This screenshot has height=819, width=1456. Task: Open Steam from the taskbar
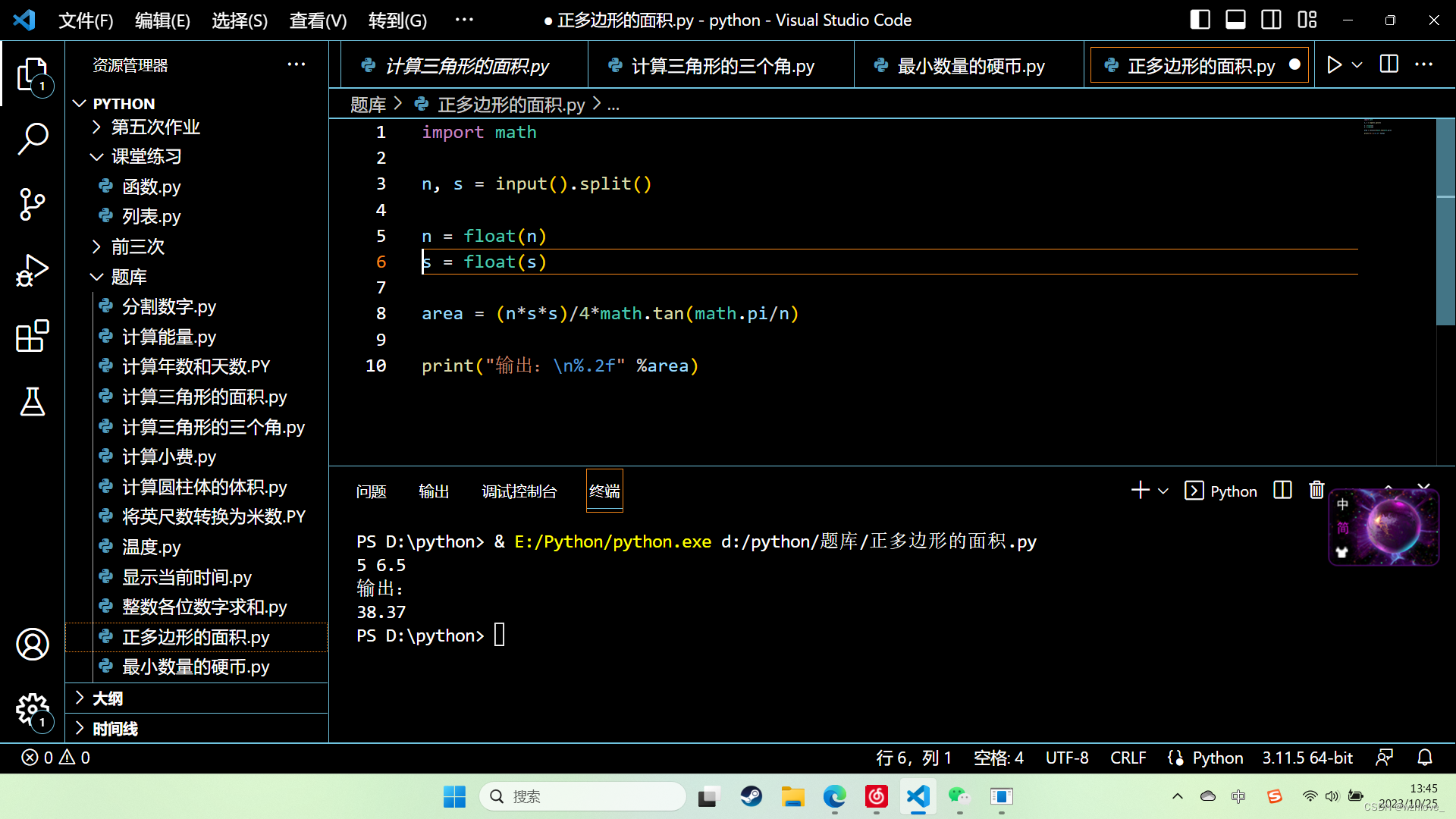[x=752, y=796]
